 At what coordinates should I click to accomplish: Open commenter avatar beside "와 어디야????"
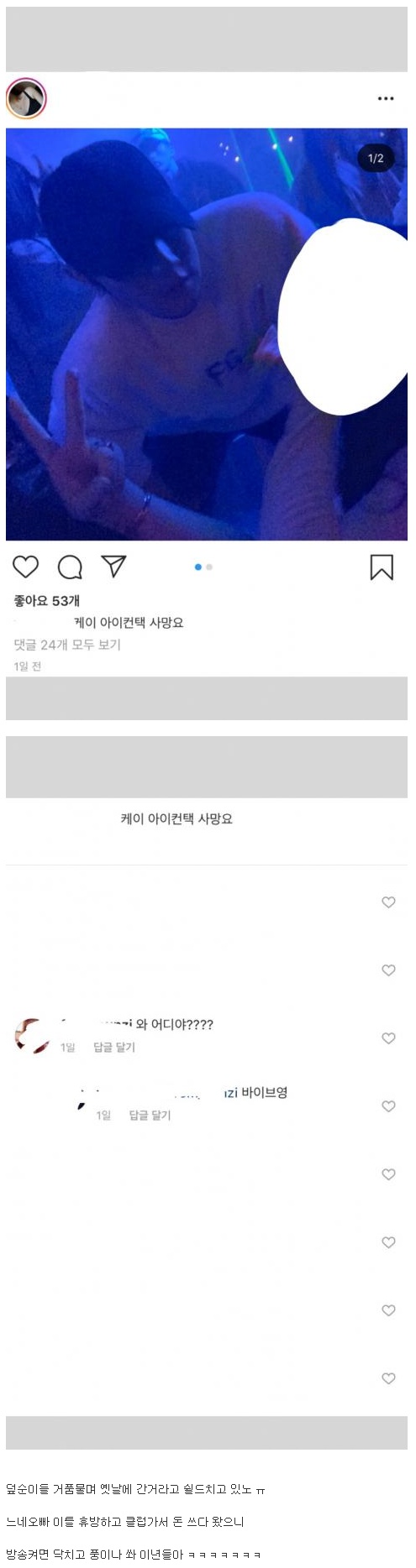pos(32,1035)
